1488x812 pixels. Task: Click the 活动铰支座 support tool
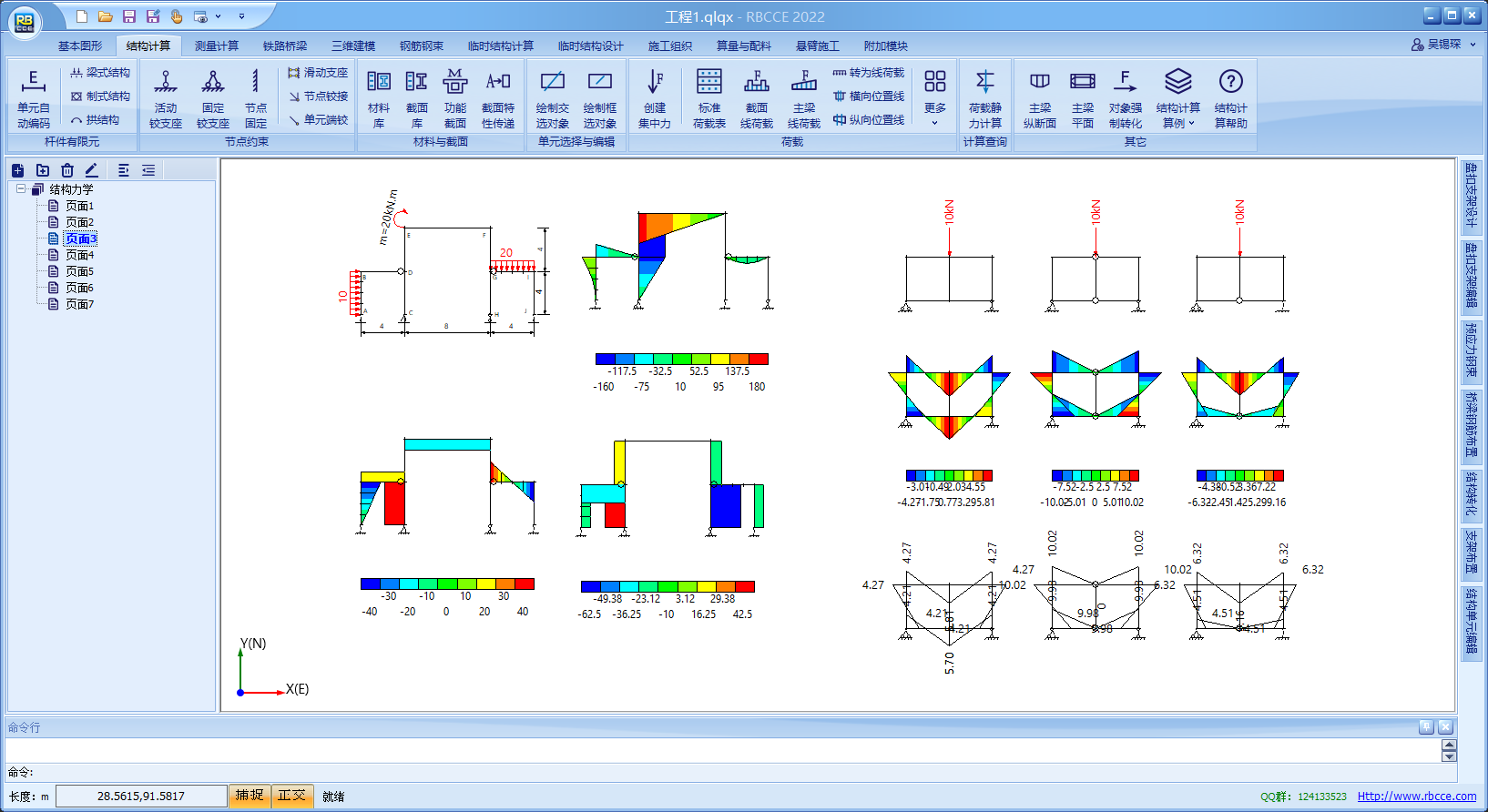(x=166, y=98)
